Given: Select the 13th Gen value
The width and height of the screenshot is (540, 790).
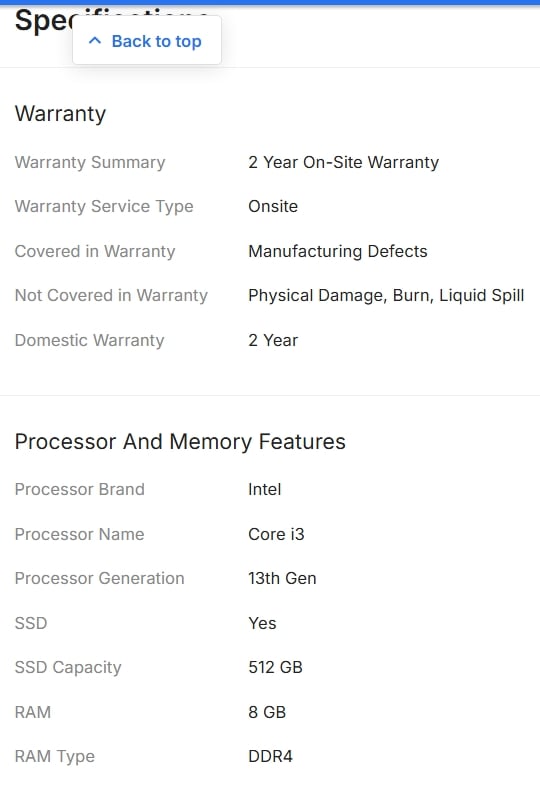Looking at the screenshot, I should tap(283, 578).
